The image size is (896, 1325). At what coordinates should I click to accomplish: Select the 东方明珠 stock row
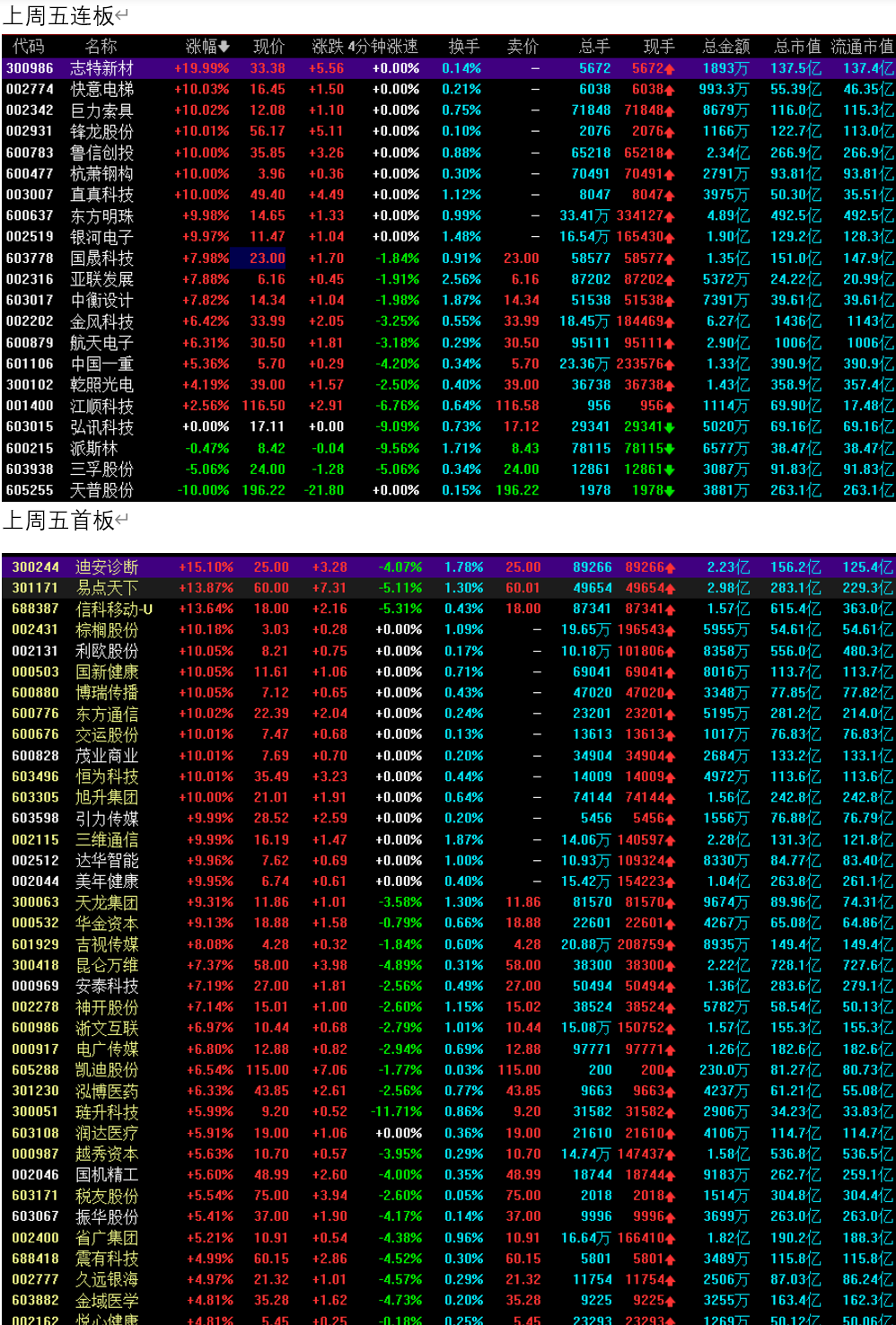point(448,215)
